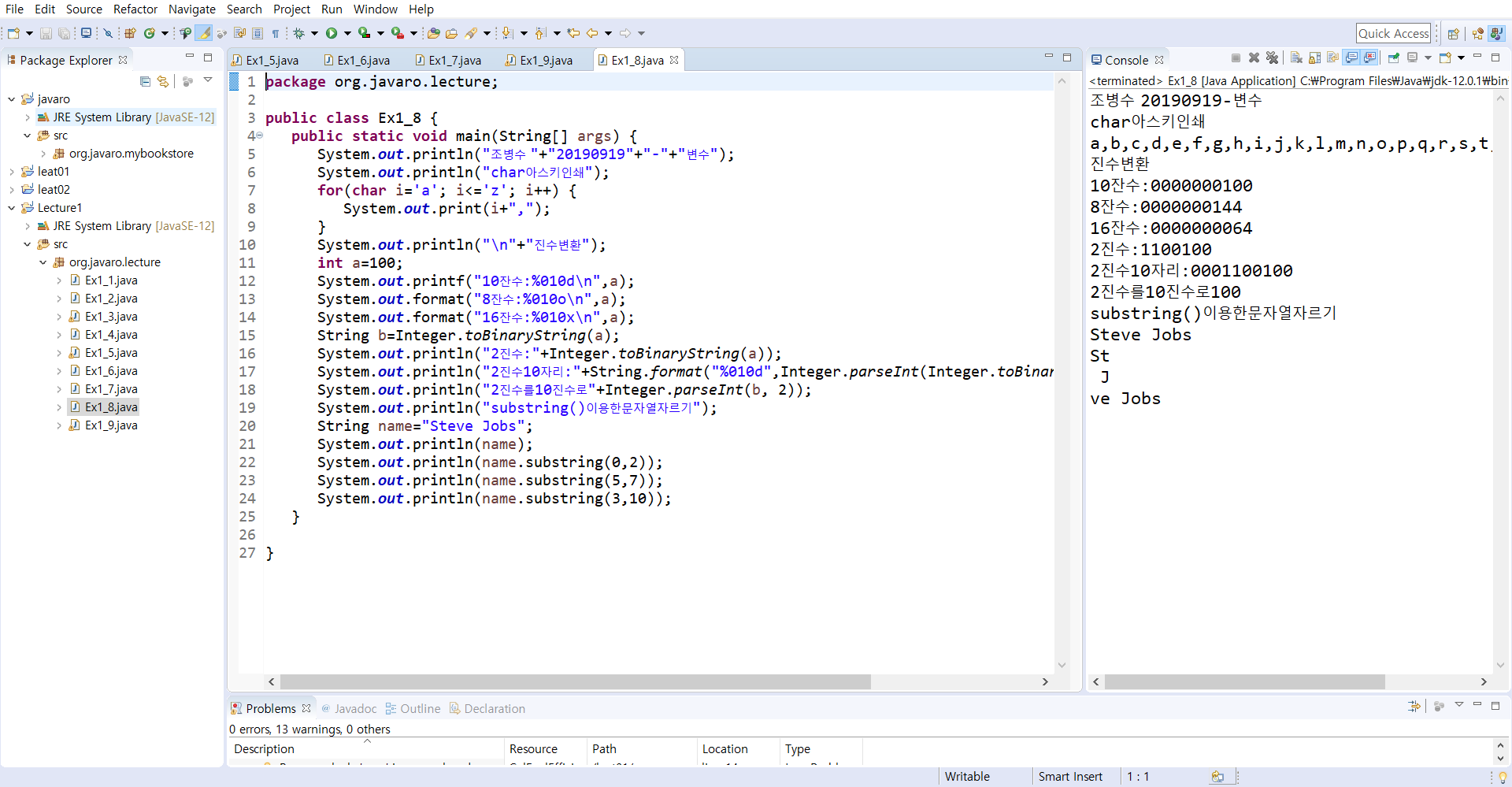Collapse the Lecture1 project

tap(11, 208)
